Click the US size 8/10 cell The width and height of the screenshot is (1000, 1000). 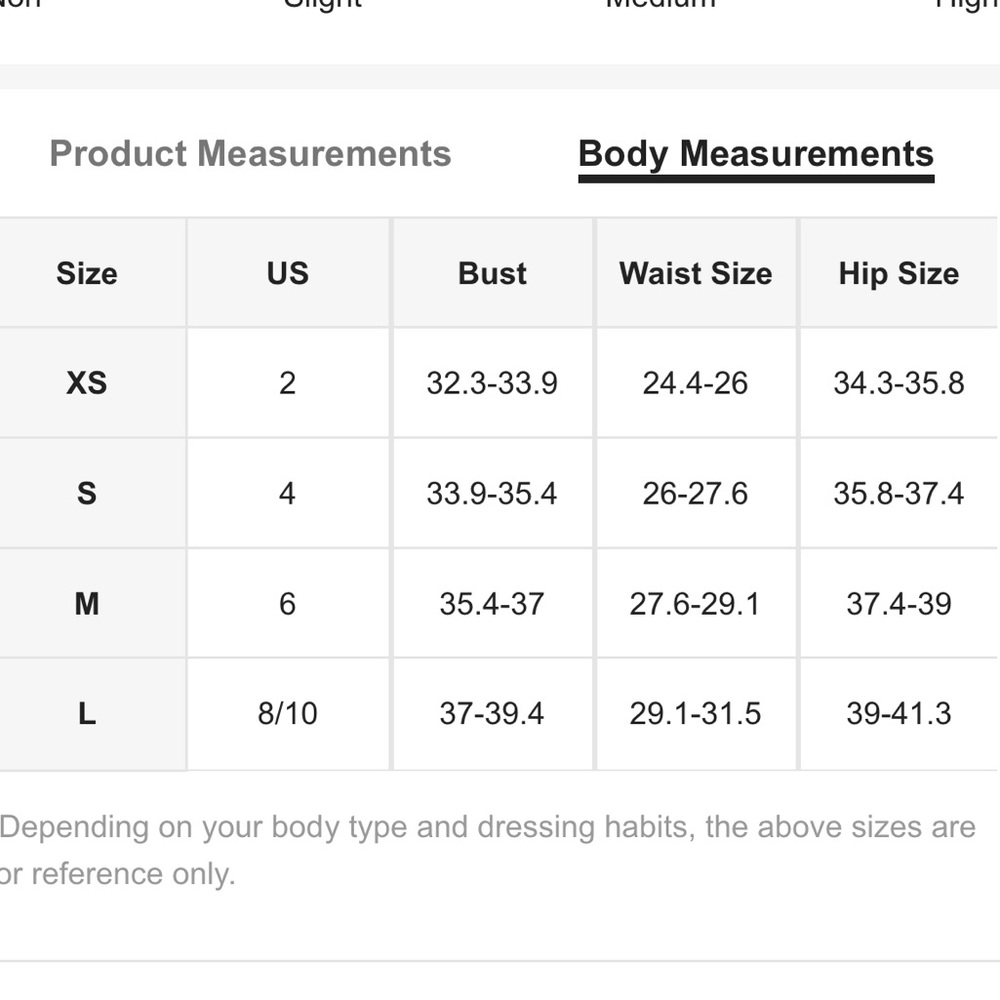click(288, 714)
